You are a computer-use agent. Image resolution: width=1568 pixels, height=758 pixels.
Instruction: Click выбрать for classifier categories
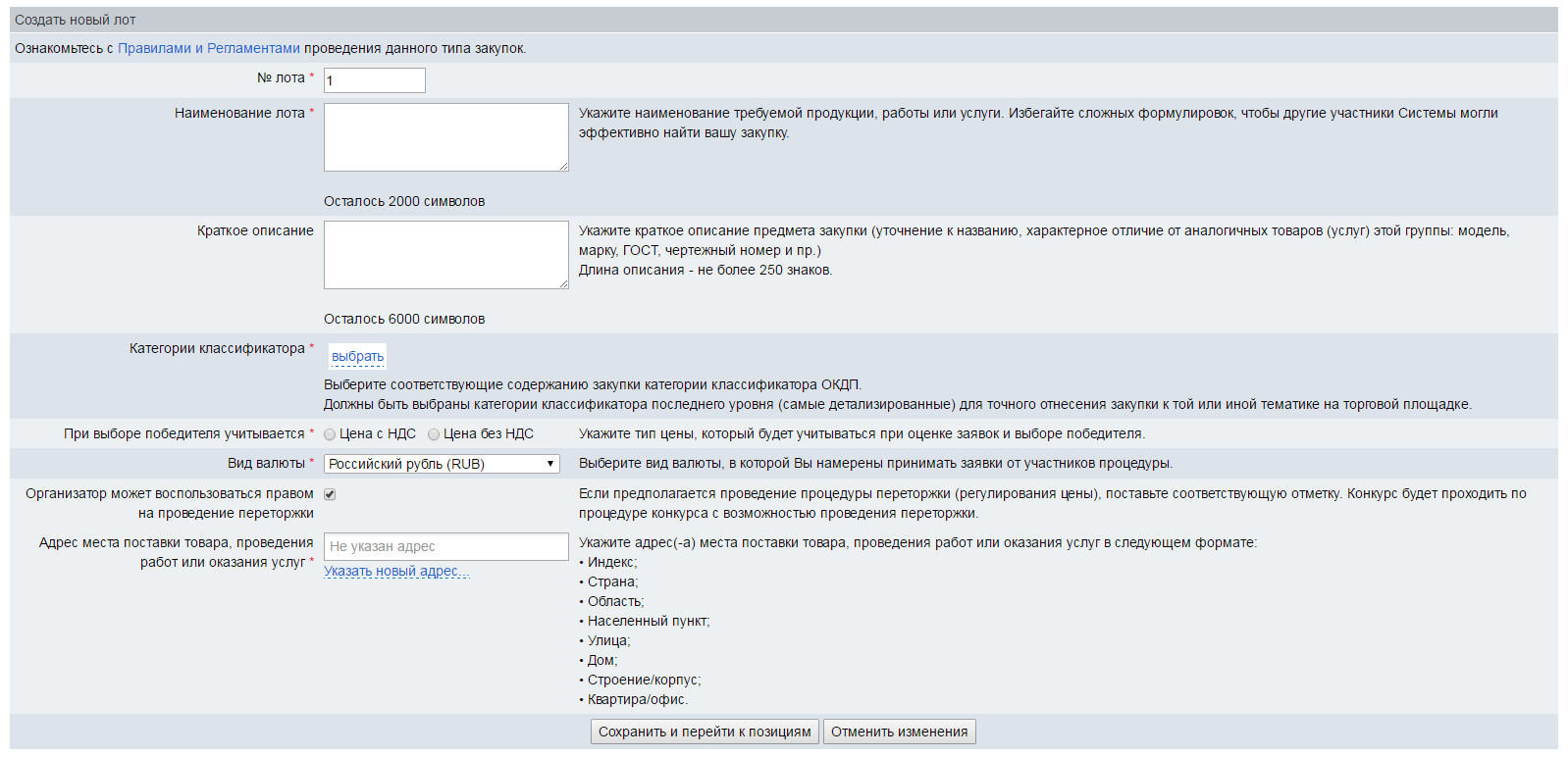click(x=357, y=356)
